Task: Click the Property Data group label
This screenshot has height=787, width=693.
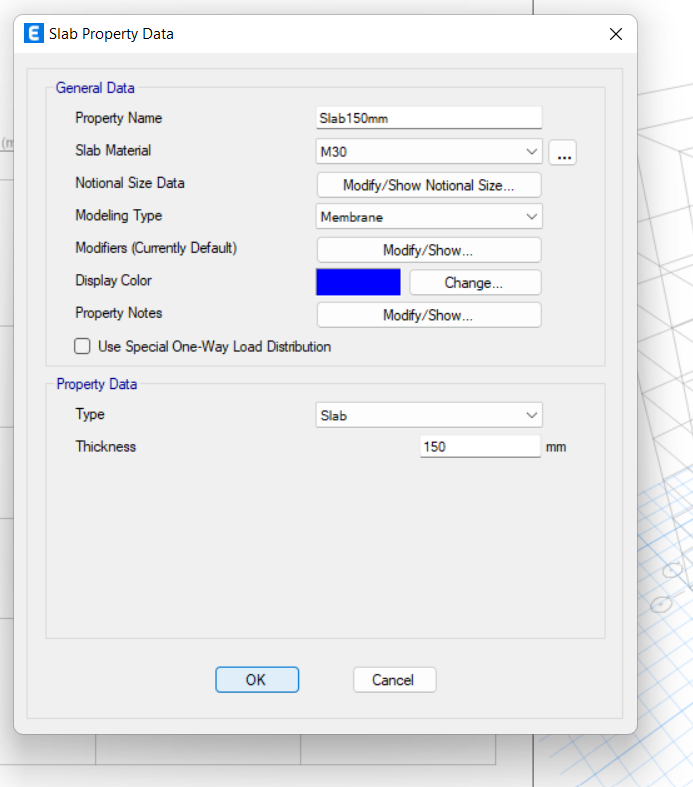Action: point(96,384)
